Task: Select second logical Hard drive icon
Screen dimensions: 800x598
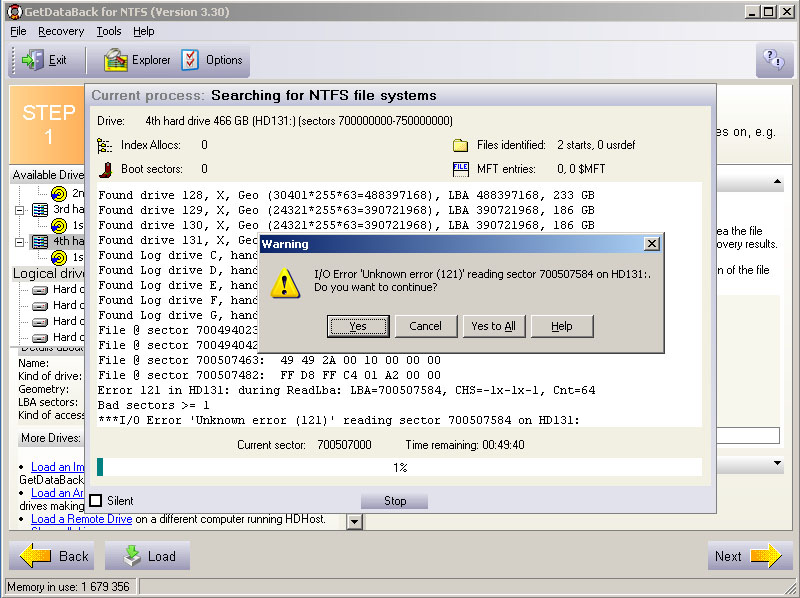Action: tap(40, 306)
